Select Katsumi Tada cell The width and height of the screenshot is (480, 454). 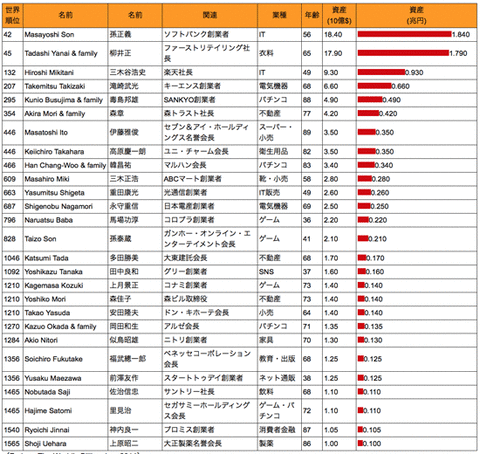(65, 258)
